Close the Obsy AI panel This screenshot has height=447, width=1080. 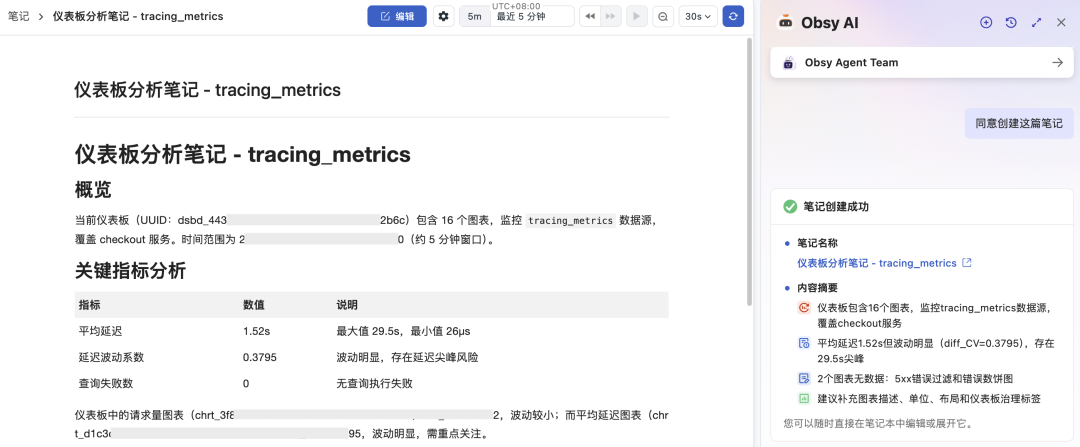tap(1061, 23)
